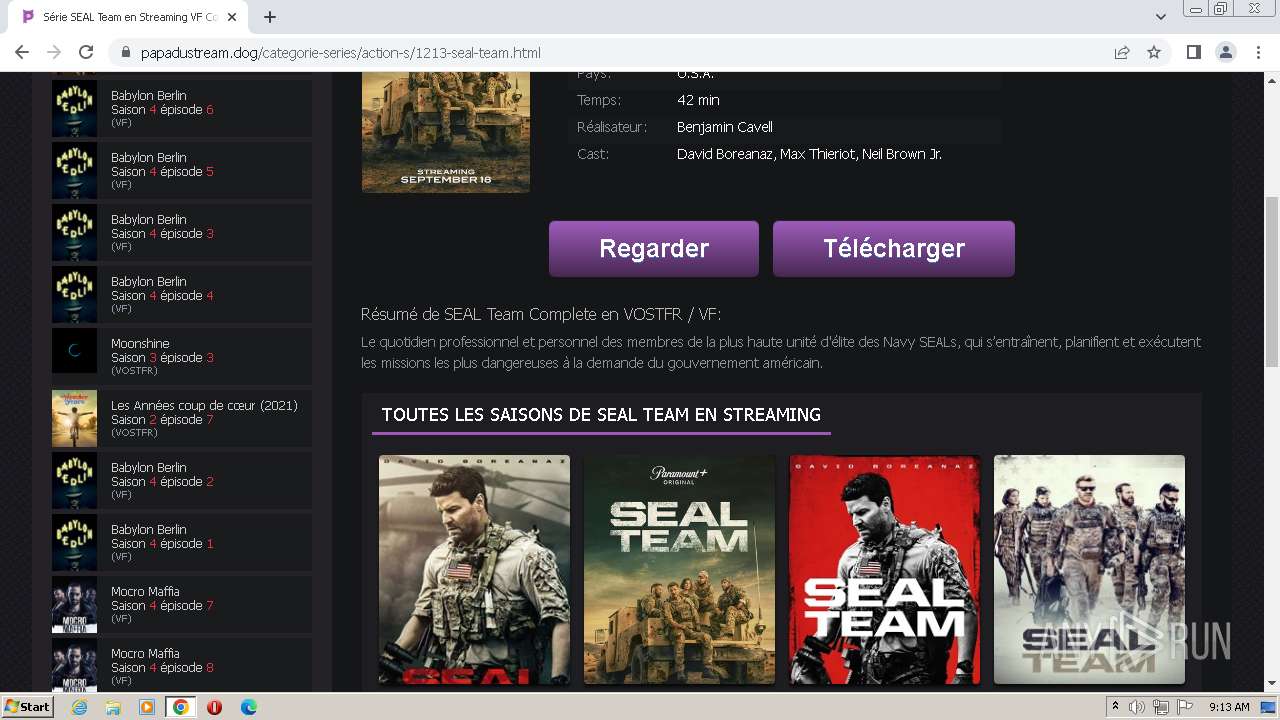The height and width of the screenshot is (720, 1280).
Task: Click the scrollbar down arrow
Action: [1272, 684]
